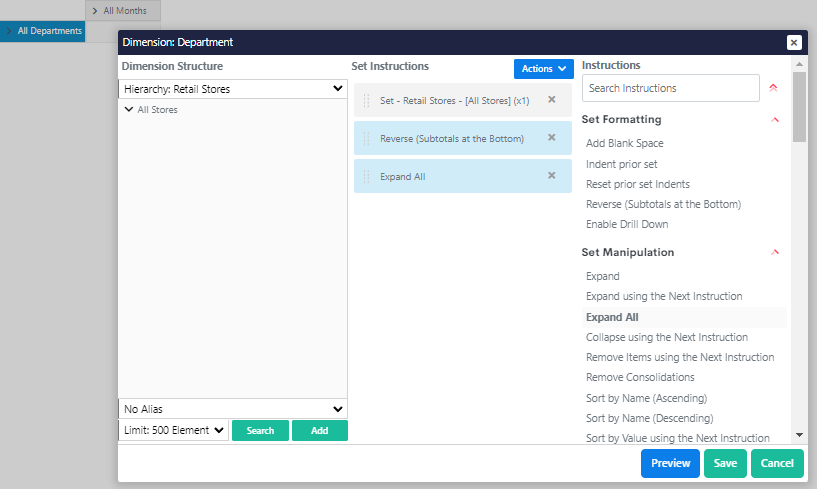Collapse all instructions via top chevron
This screenshot has width=817, height=489.
click(x=773, y=88)
